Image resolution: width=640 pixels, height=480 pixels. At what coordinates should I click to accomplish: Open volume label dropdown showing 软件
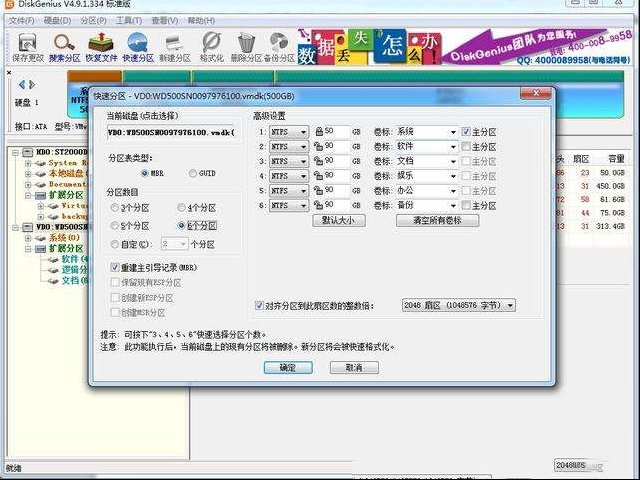tap(453, 147)
